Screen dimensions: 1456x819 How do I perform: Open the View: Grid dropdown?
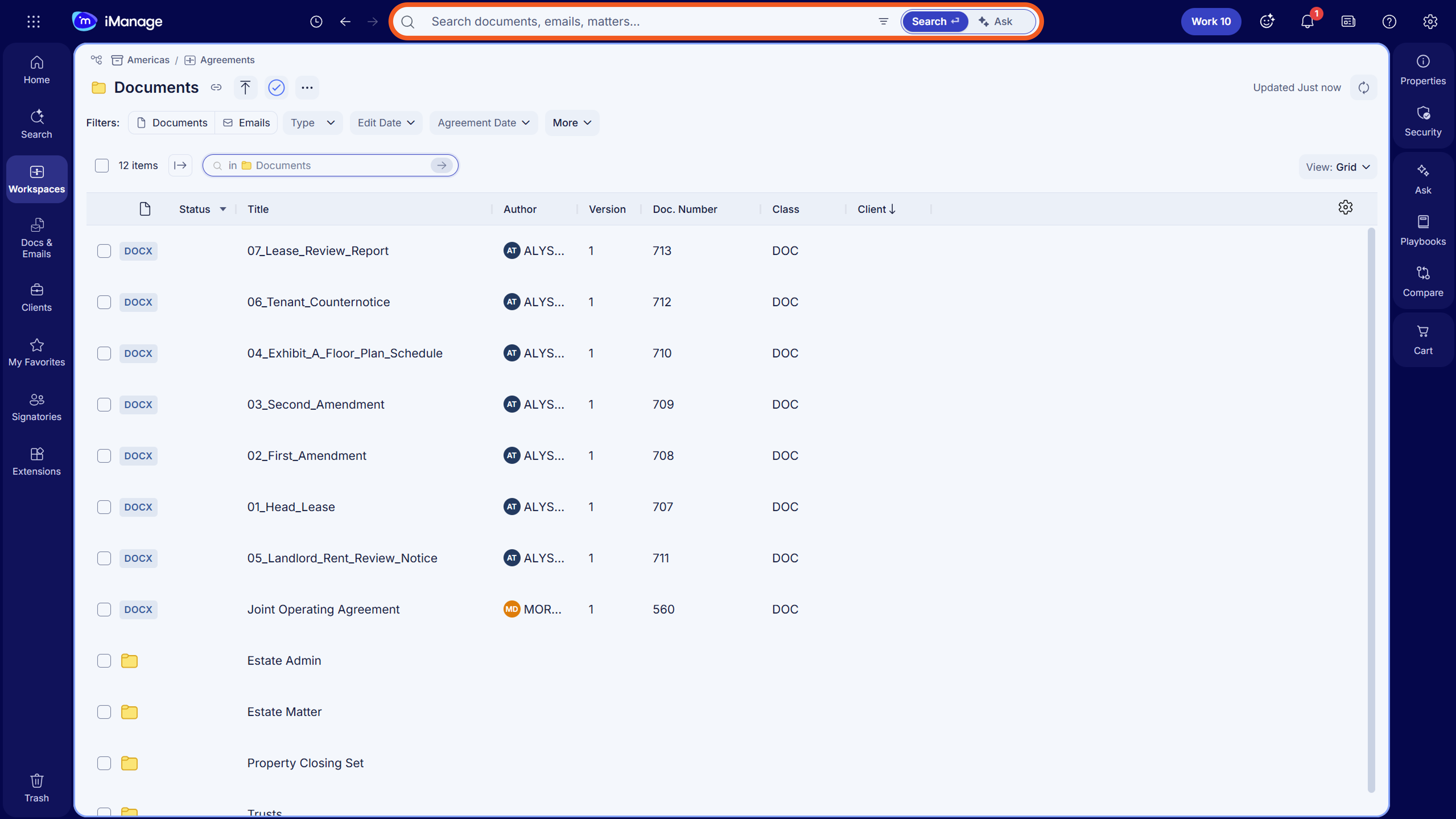point(1337,167)
